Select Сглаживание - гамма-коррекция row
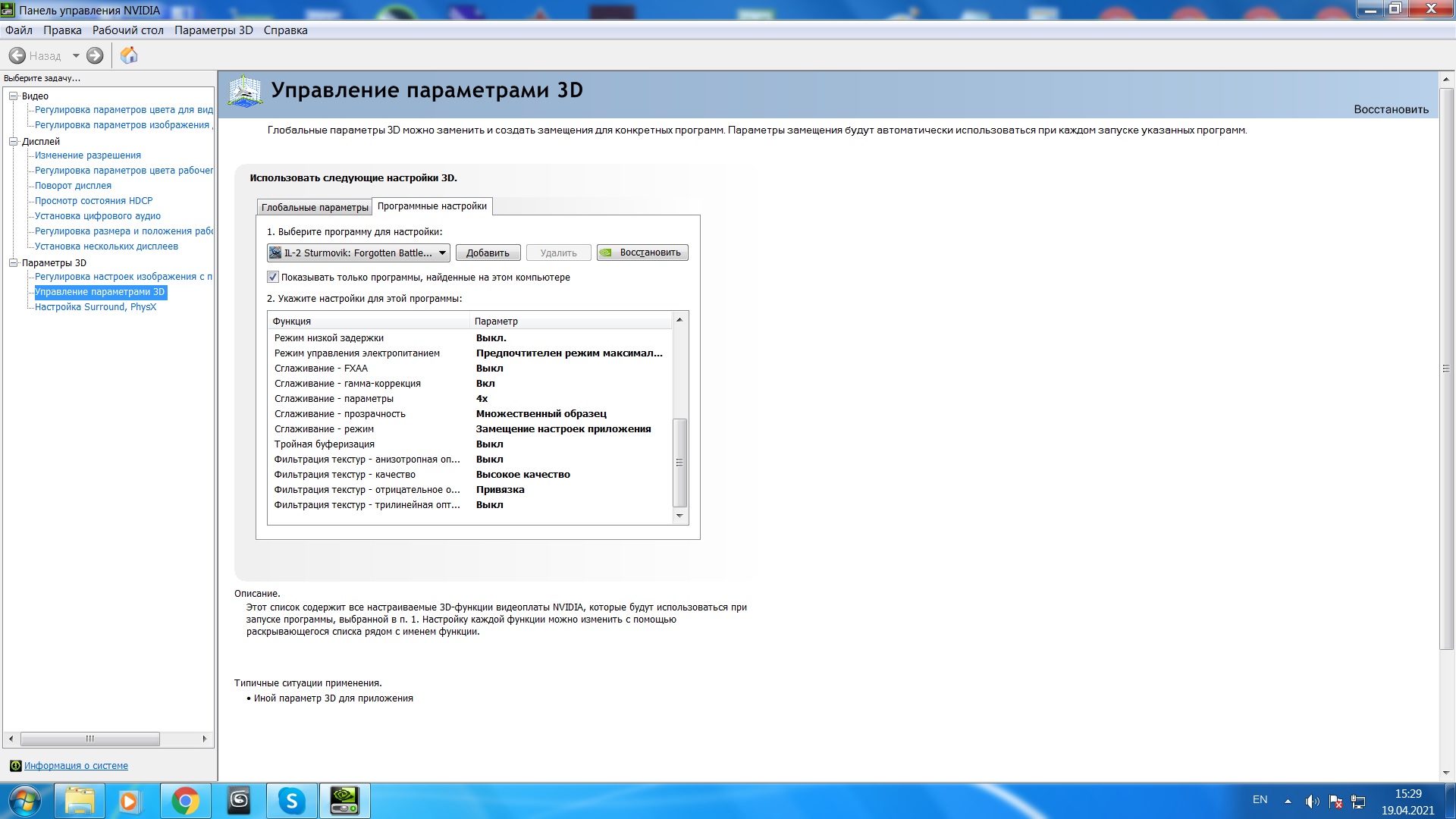1456x819 pixels. 469,384
